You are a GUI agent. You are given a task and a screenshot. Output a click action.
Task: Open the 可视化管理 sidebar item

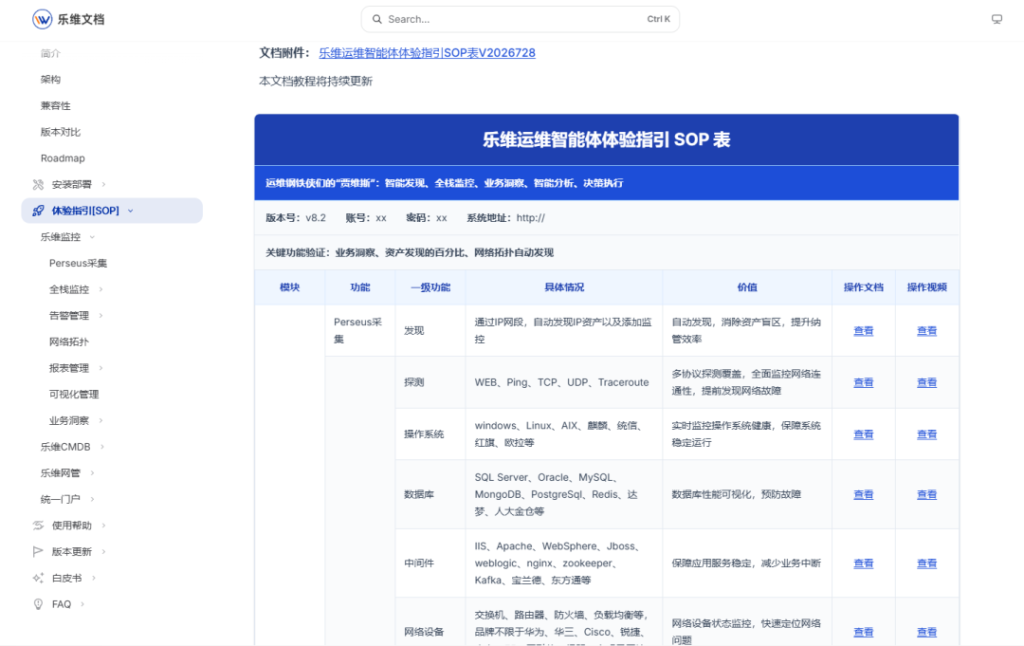pyautogui.click(x=74, y=394)
